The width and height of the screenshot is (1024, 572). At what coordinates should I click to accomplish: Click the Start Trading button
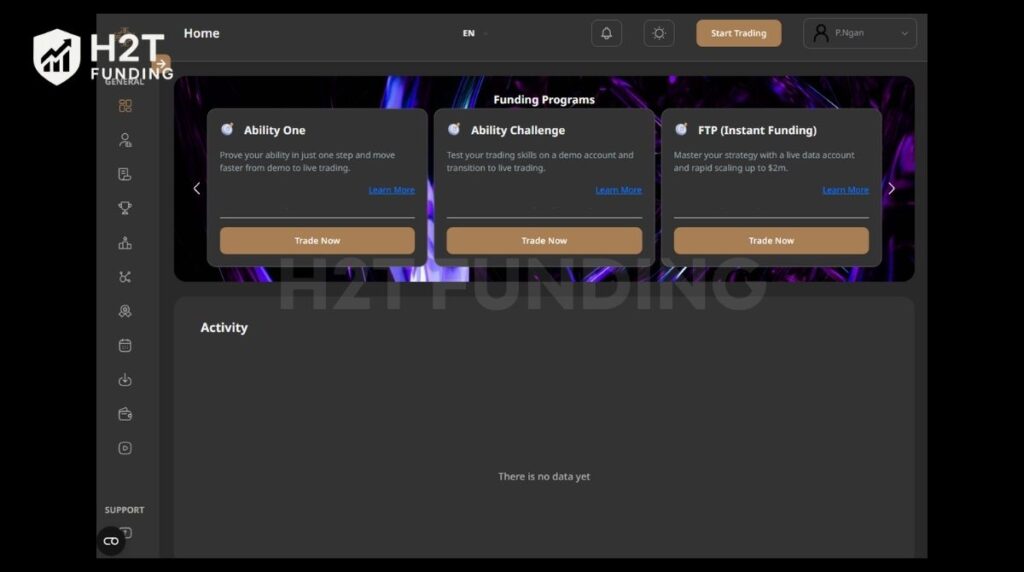pos(739,33)
